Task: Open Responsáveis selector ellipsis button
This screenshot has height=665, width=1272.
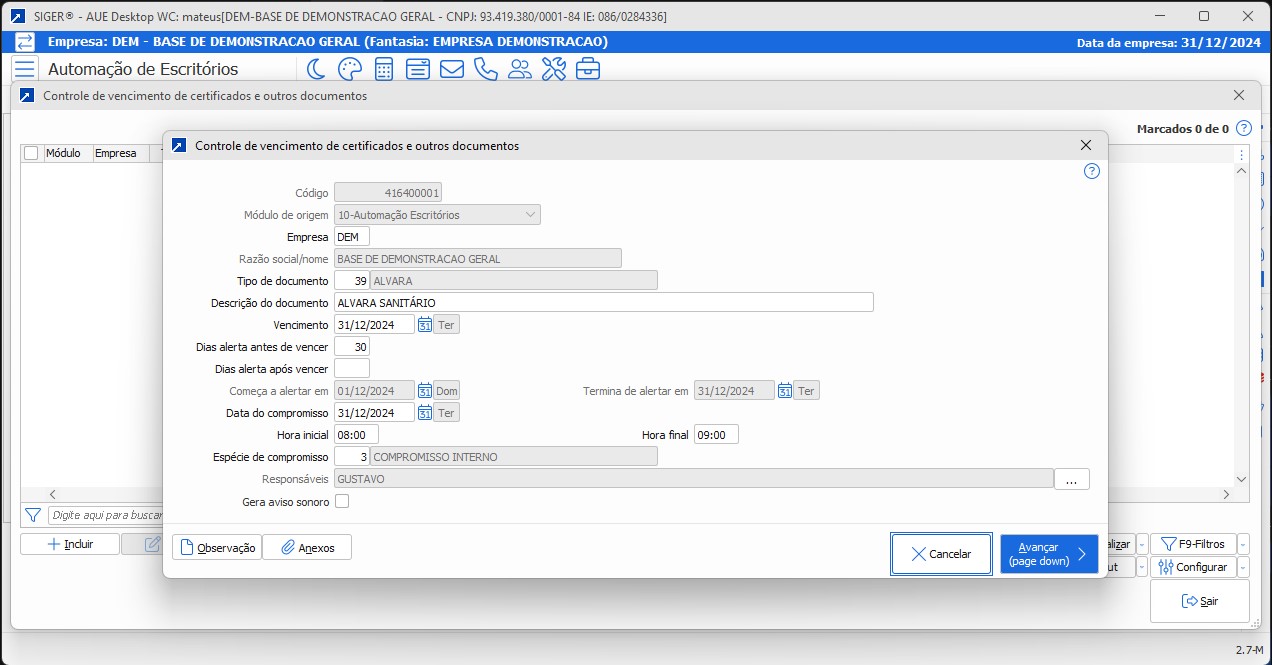Action: click(x=1071, y=480)
